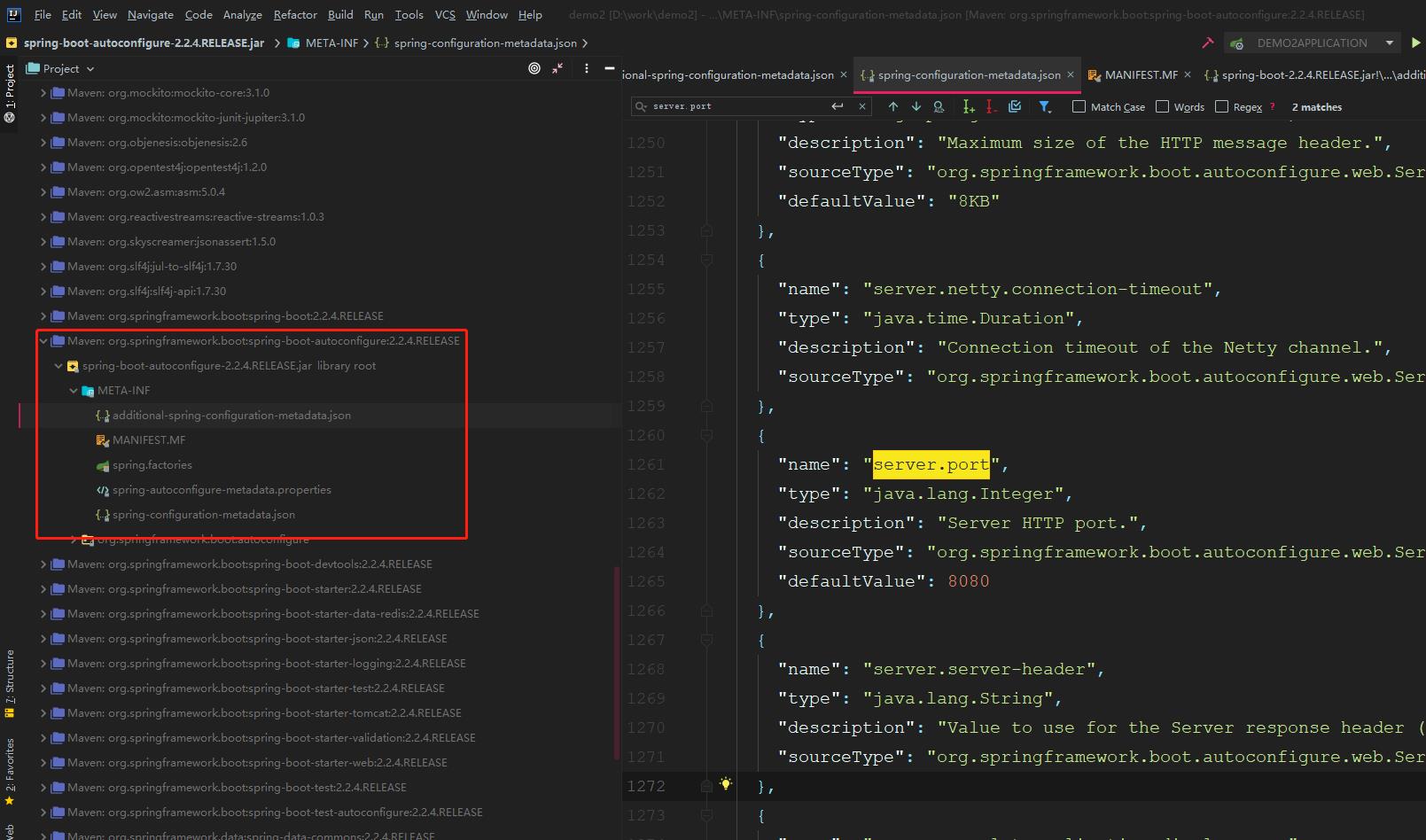Click the intention lightbulb at line 1272
1426x840 pixels.
coord(726,783)
